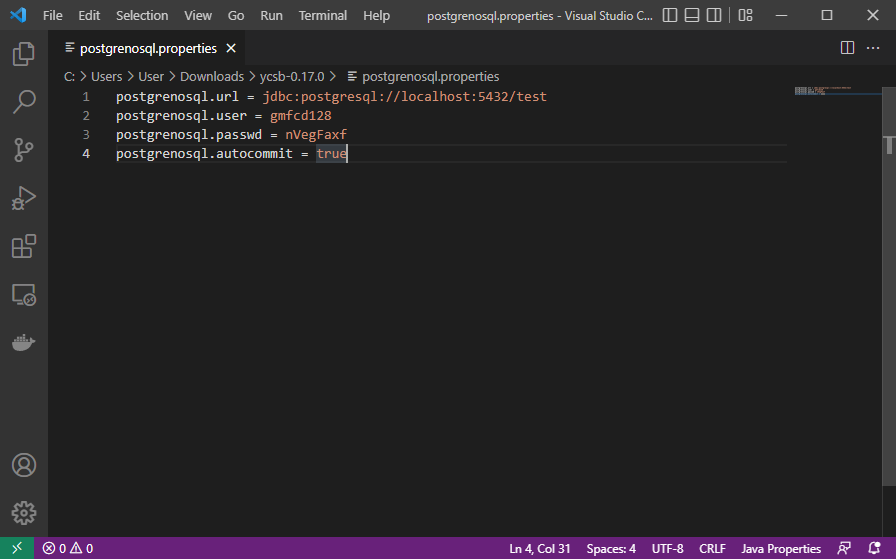This screenshot has width=896, height=559.
Task: Click Ln 4, Col 31 to go to line
Action: [x=539, y=549]
